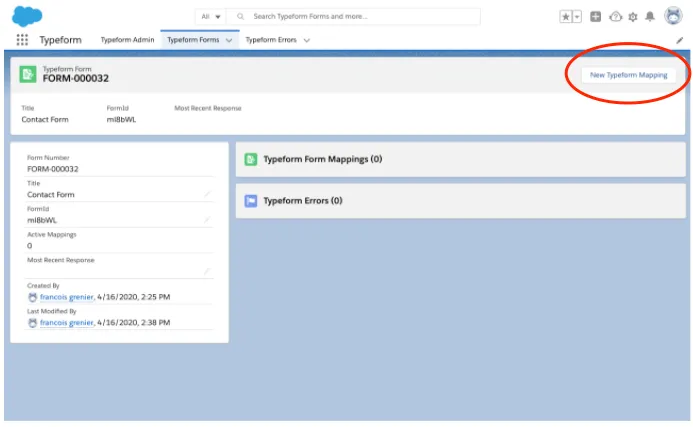Open the All search scope dropdown
The height and width of the screenshot is (427, 693).
pos(210,16)
